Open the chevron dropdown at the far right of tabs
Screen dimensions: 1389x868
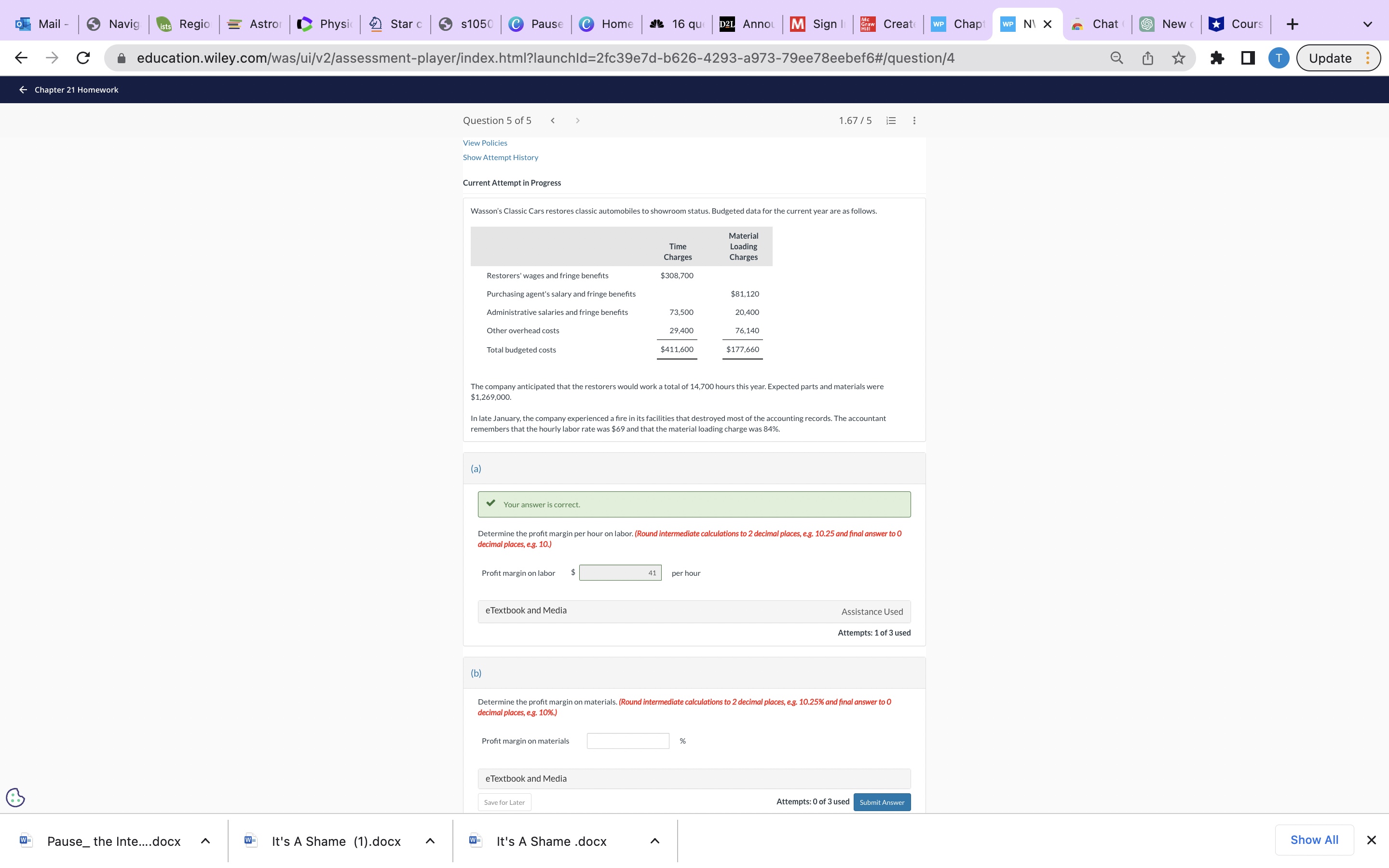pos(1368,24)
